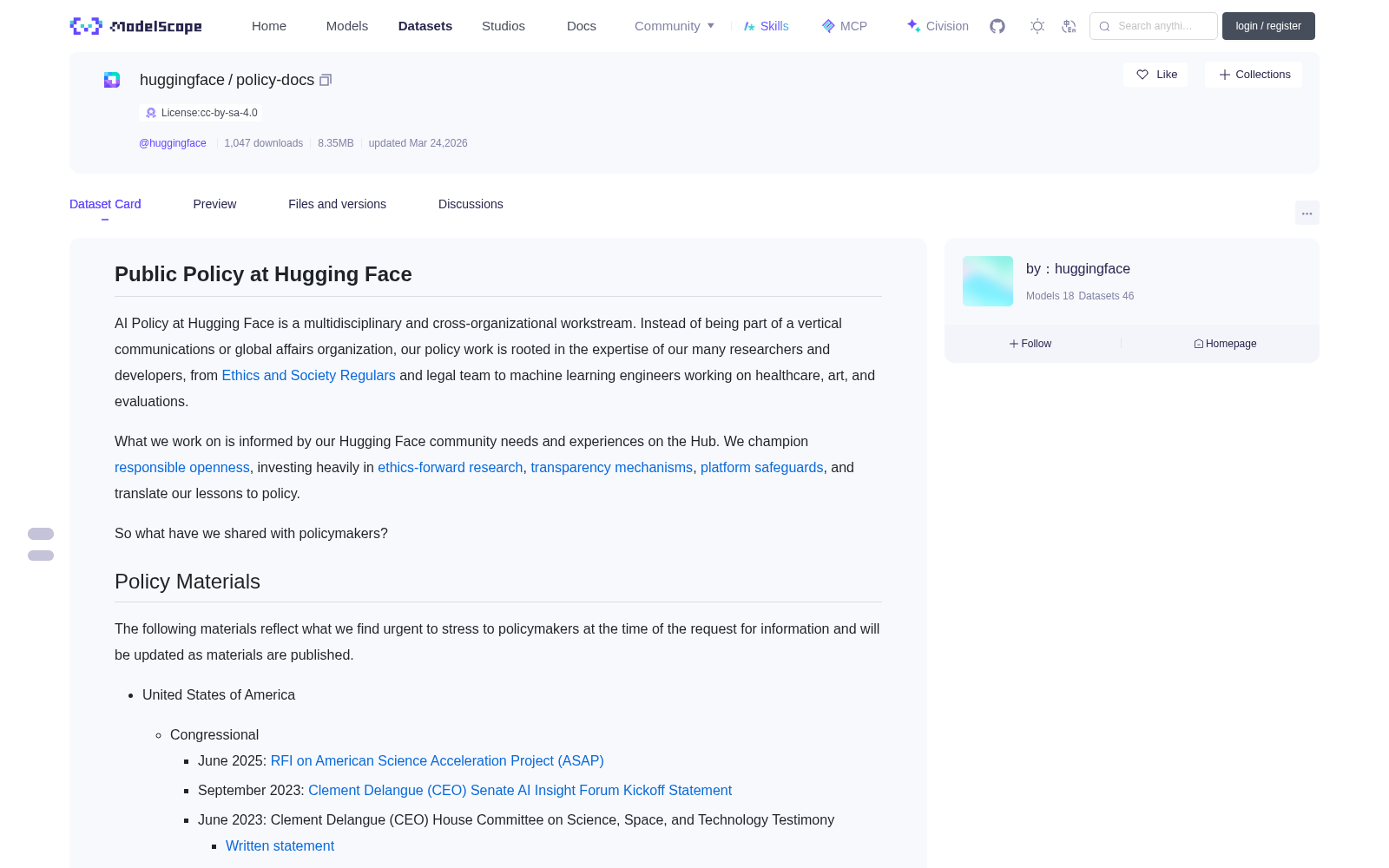Image resolution: width=1389 pixels, height=868 pixels.
Task: Open the Ethics and Society Regulars link
Action: [308, 375]
